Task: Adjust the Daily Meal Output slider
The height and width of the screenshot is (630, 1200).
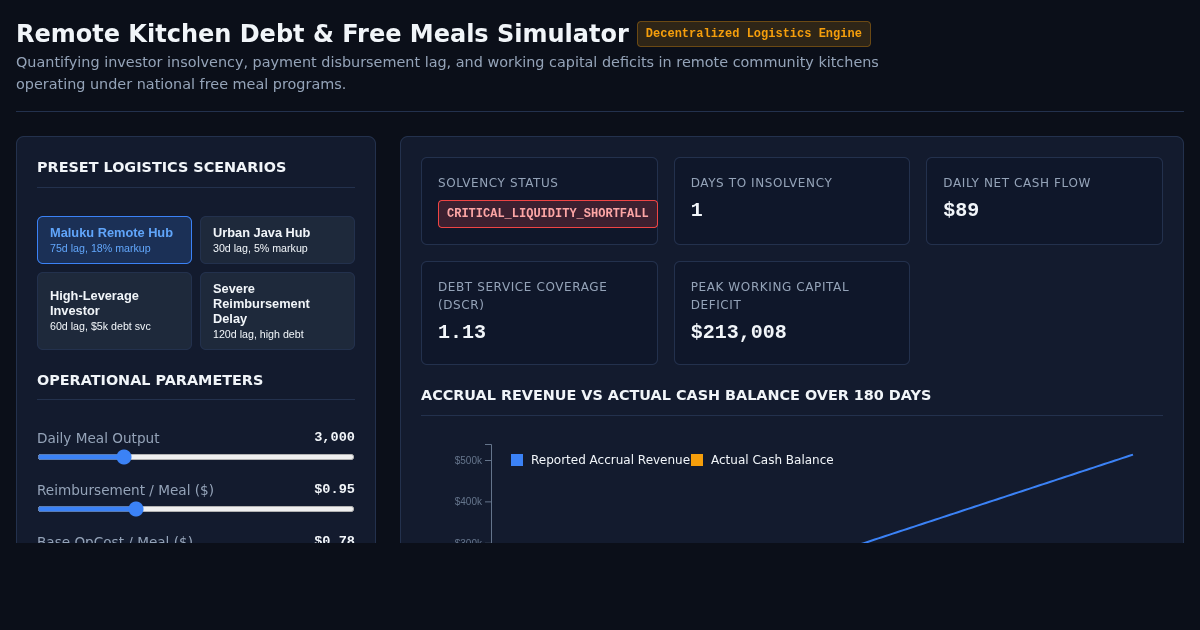Action: (x=196, y=457)
